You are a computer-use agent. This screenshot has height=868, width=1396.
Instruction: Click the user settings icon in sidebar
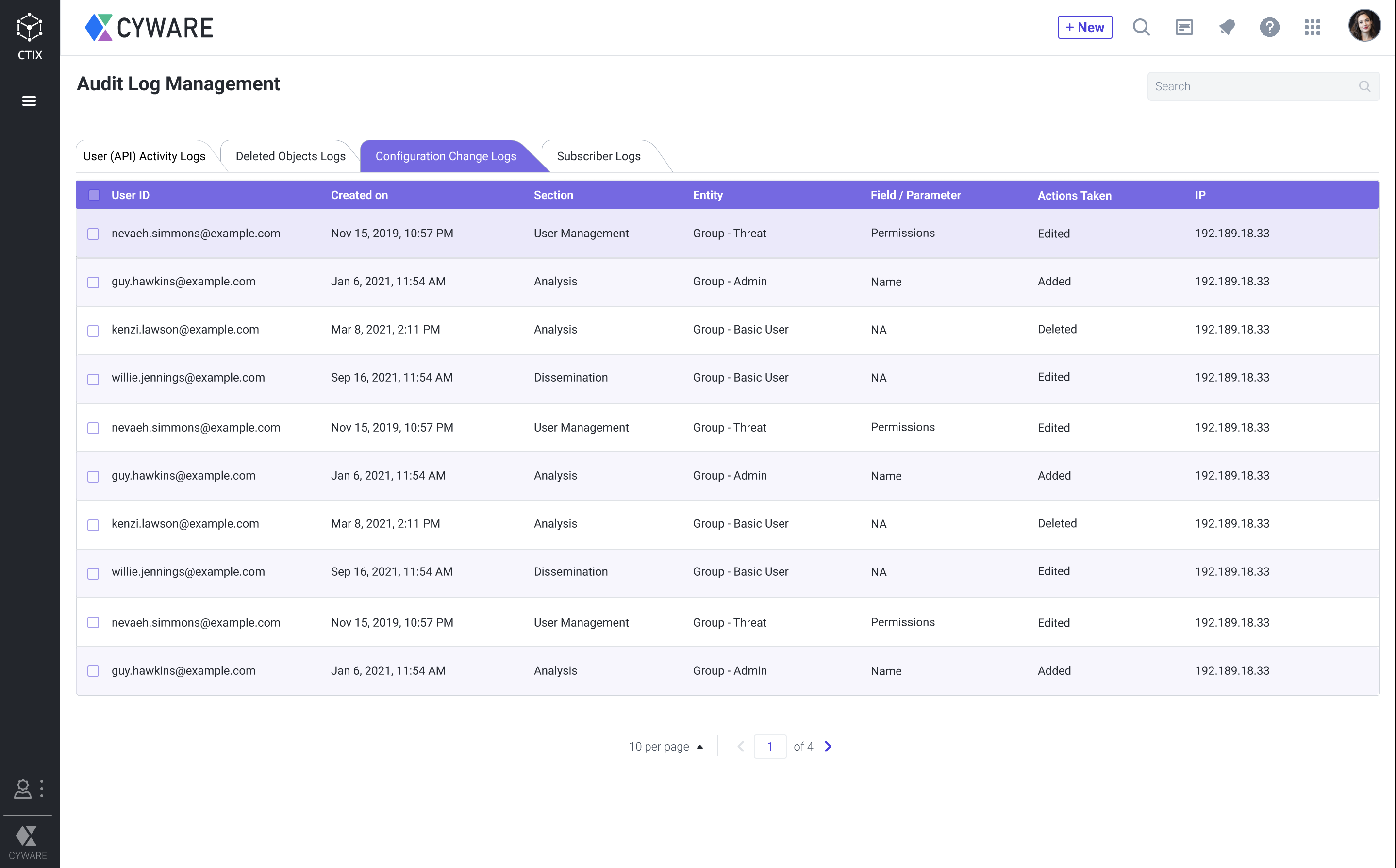(22, 789)
